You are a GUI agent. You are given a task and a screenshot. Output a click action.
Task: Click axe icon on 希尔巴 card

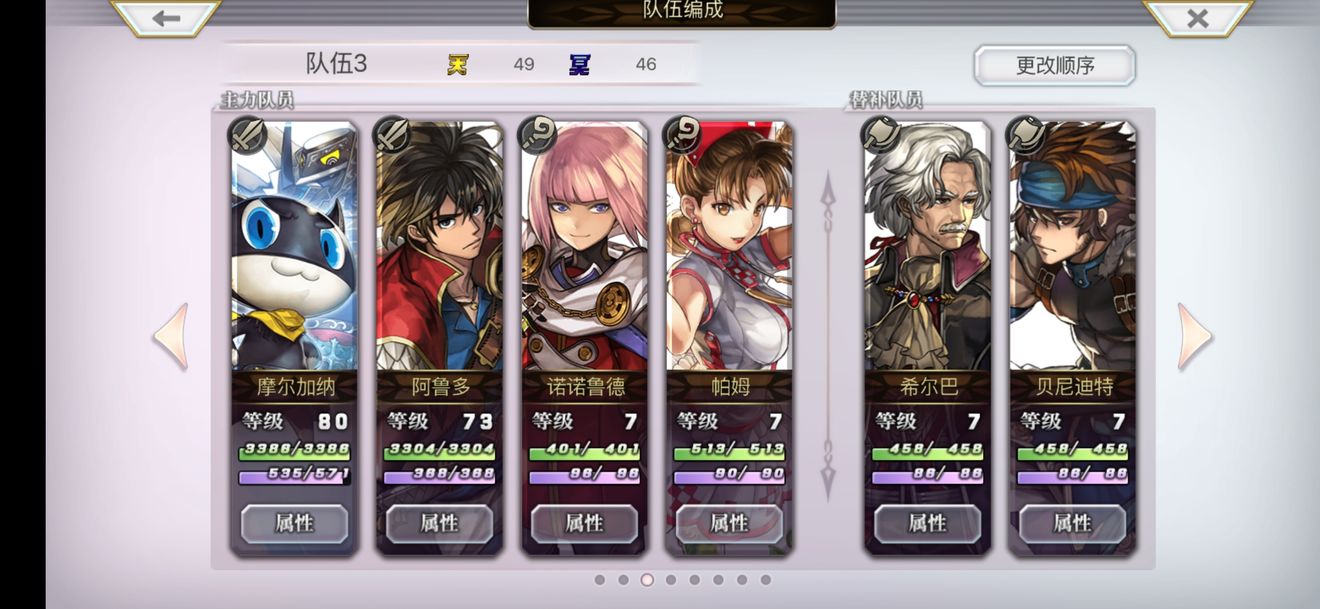pos(881,134)
